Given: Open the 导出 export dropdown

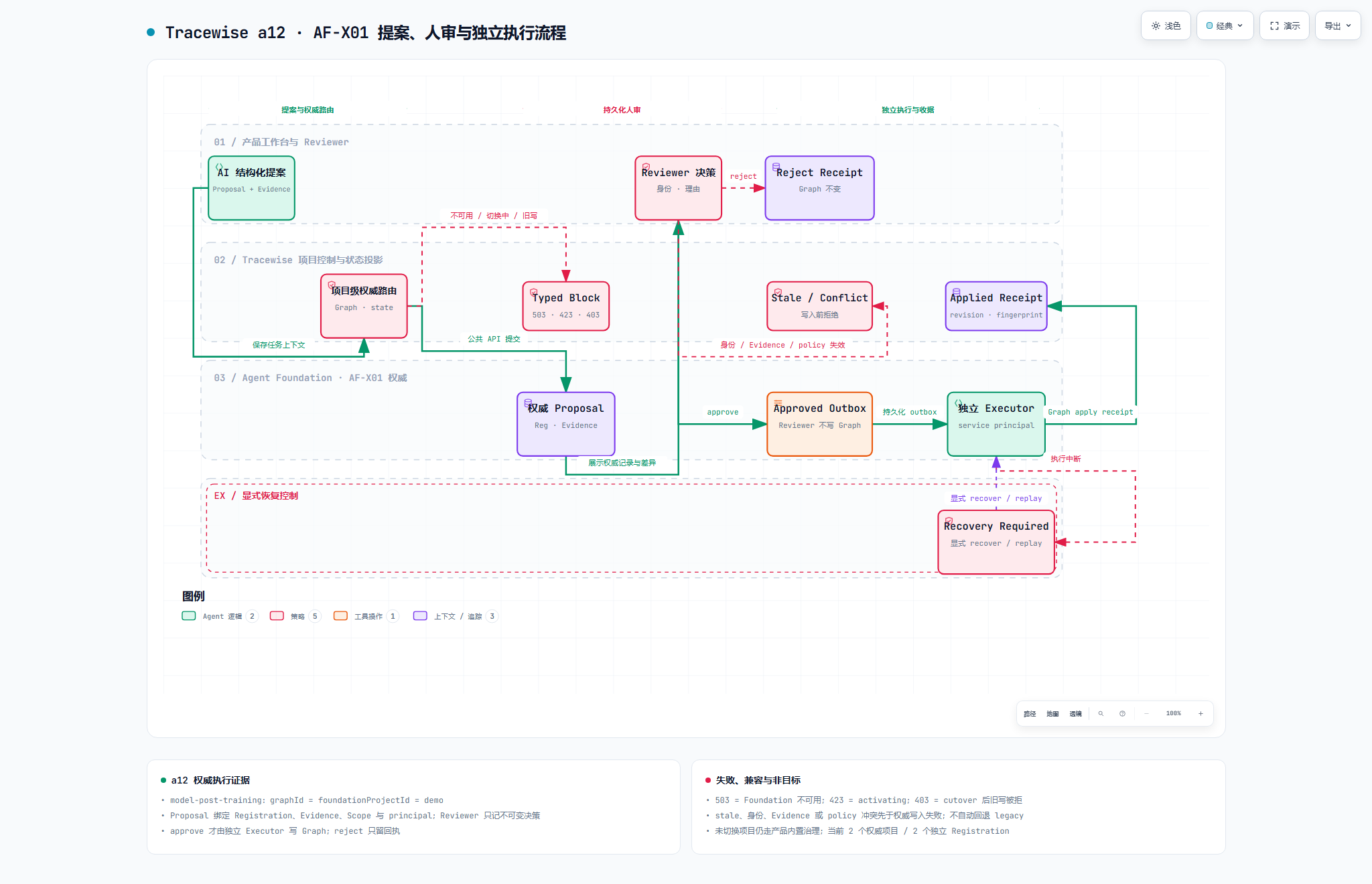Looking at the screenshot, I should point(1338,25).
